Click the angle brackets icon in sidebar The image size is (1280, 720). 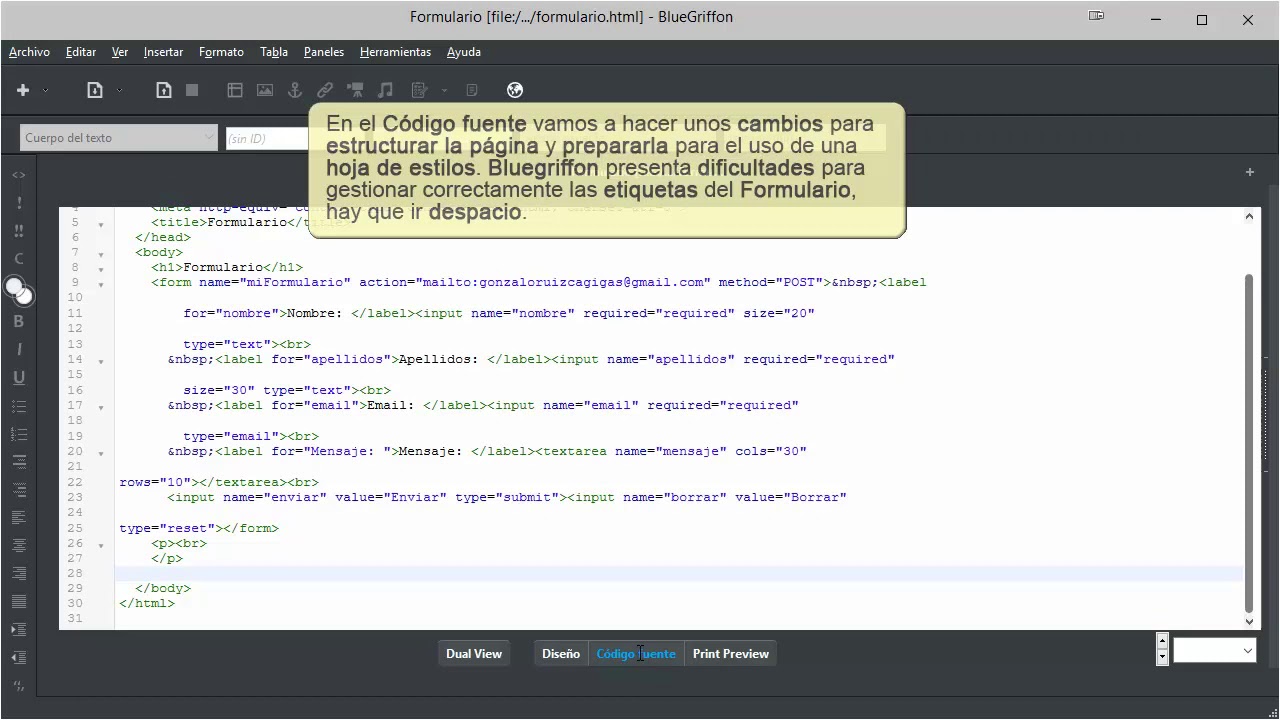pos(18,175)
